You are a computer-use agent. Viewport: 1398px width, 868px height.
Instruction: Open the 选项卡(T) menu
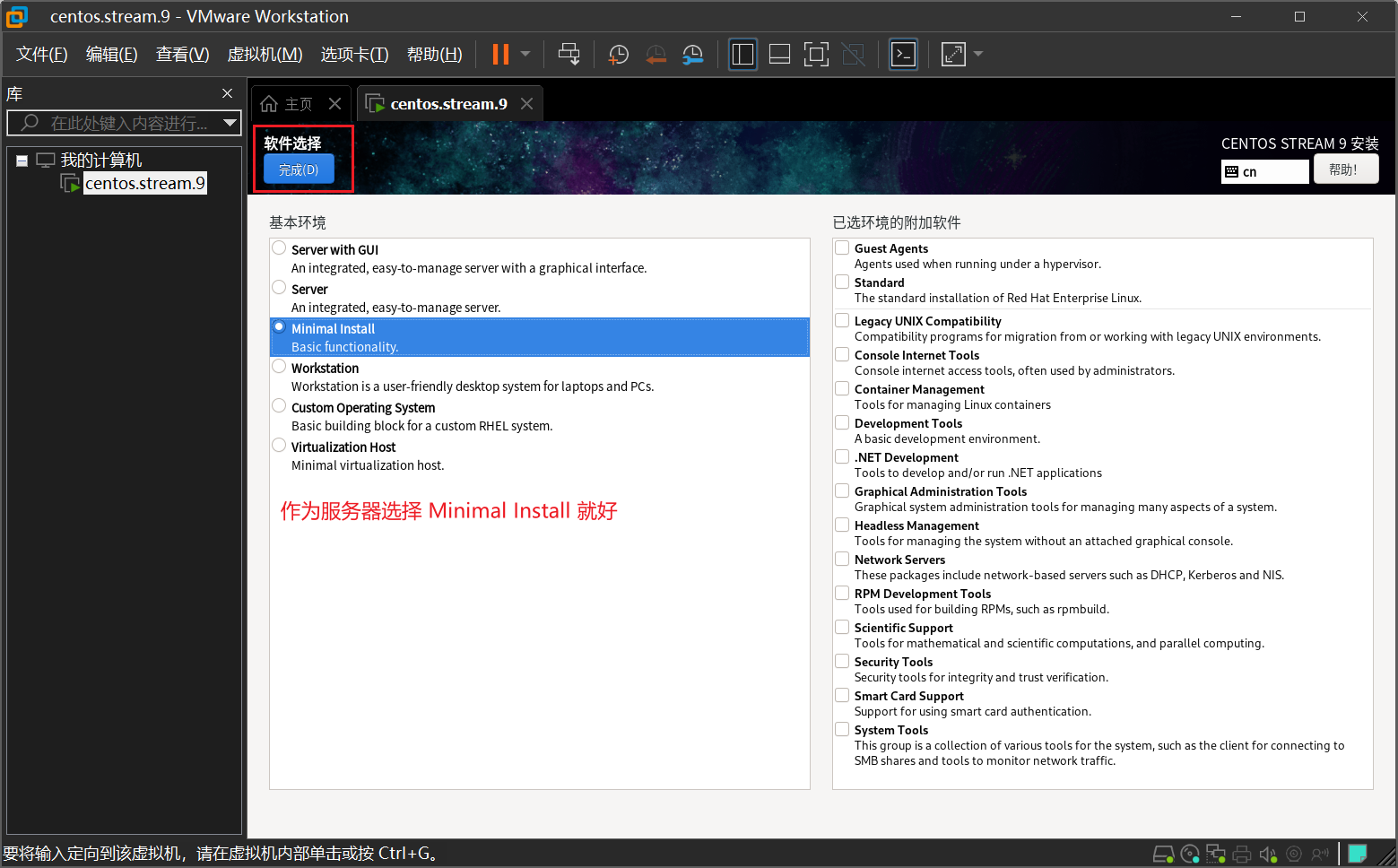point(355,55)
